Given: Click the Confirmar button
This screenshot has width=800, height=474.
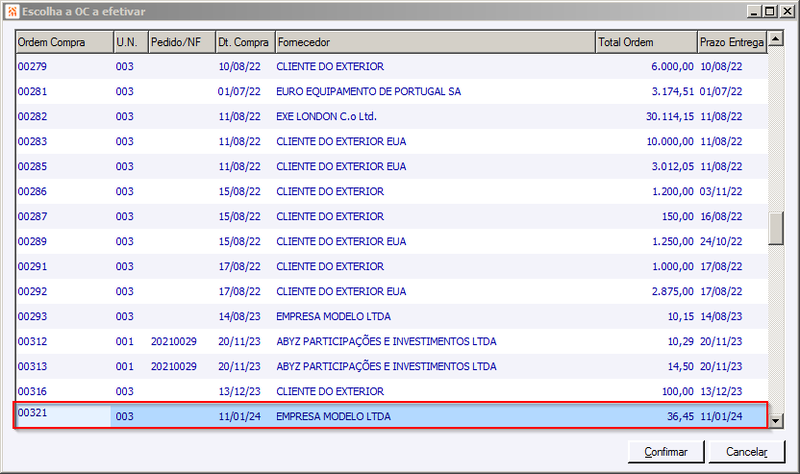Looking at the screenshot, I should (x=666, y=452).
